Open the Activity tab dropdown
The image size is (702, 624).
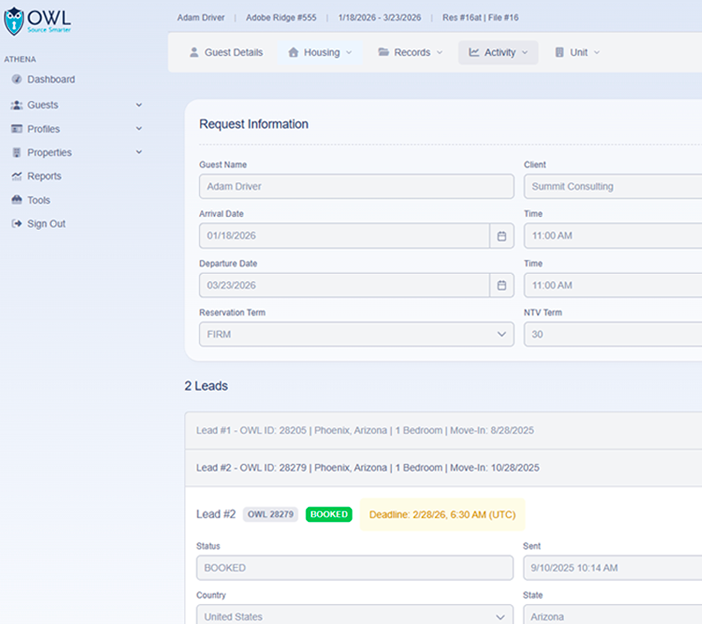[x=498, y=52]
